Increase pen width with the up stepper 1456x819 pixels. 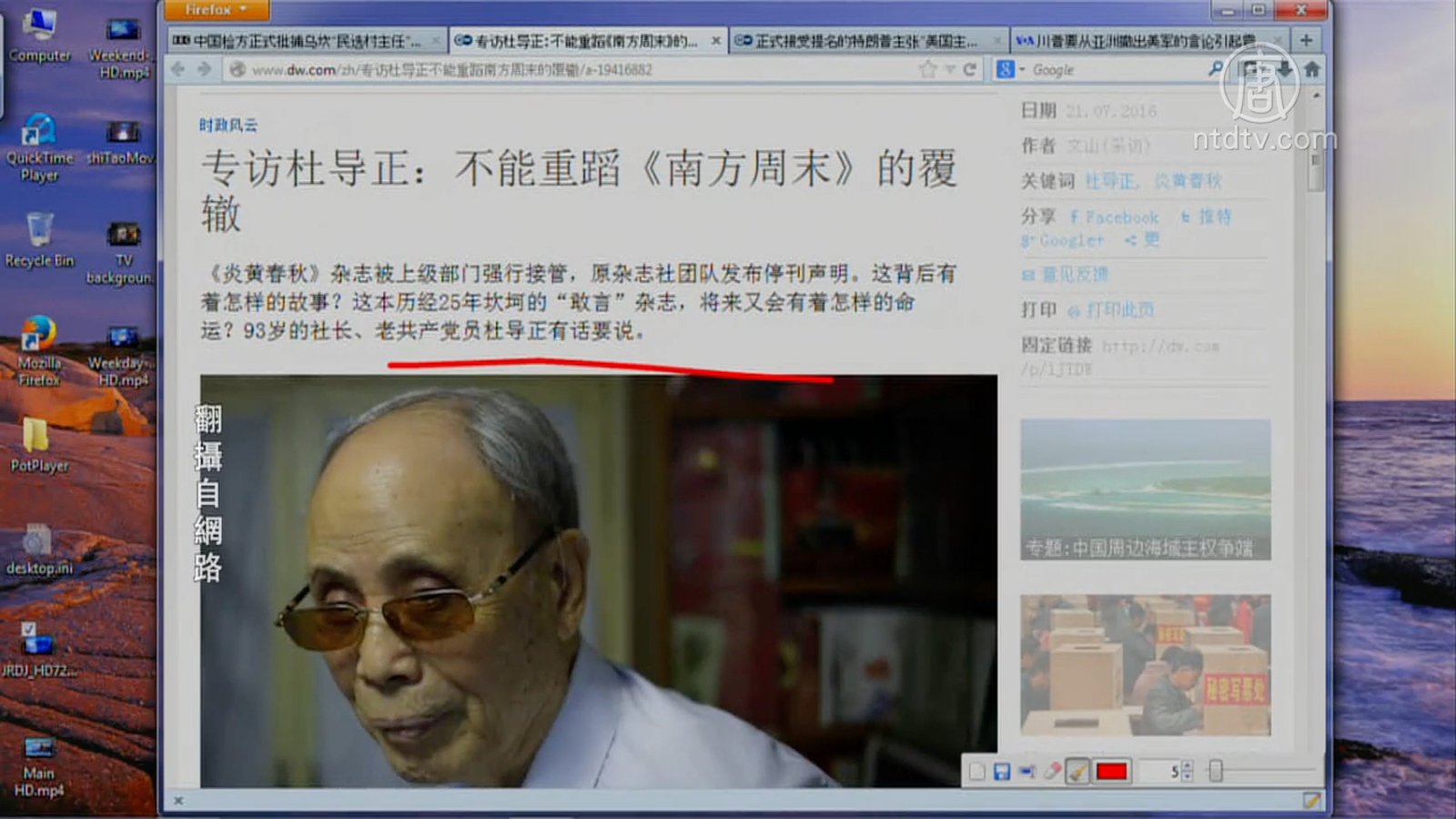tap(1187, 767)
